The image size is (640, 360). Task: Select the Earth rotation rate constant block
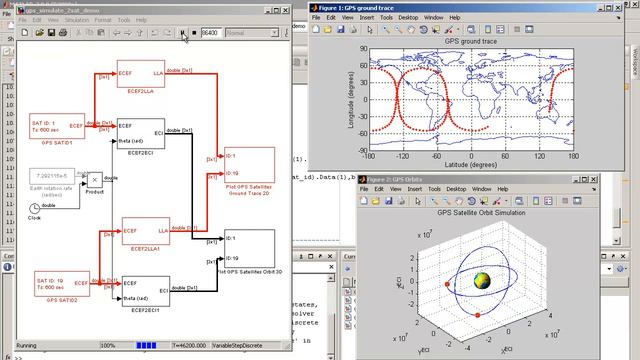click(52, 176)
